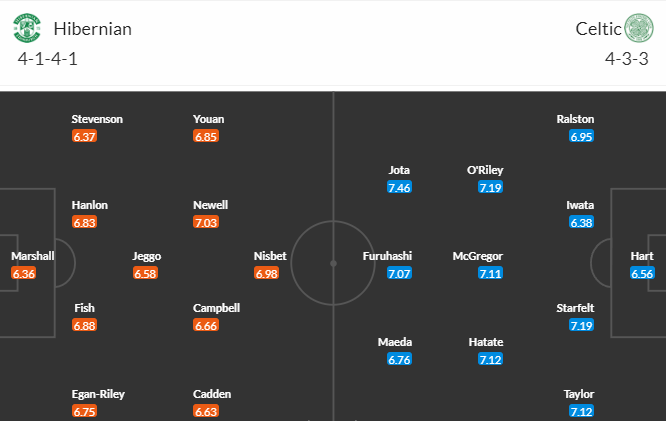Select player McGregor in midfield
The height and width of the screenshot is (421, 666).
[x=477, y=256]
